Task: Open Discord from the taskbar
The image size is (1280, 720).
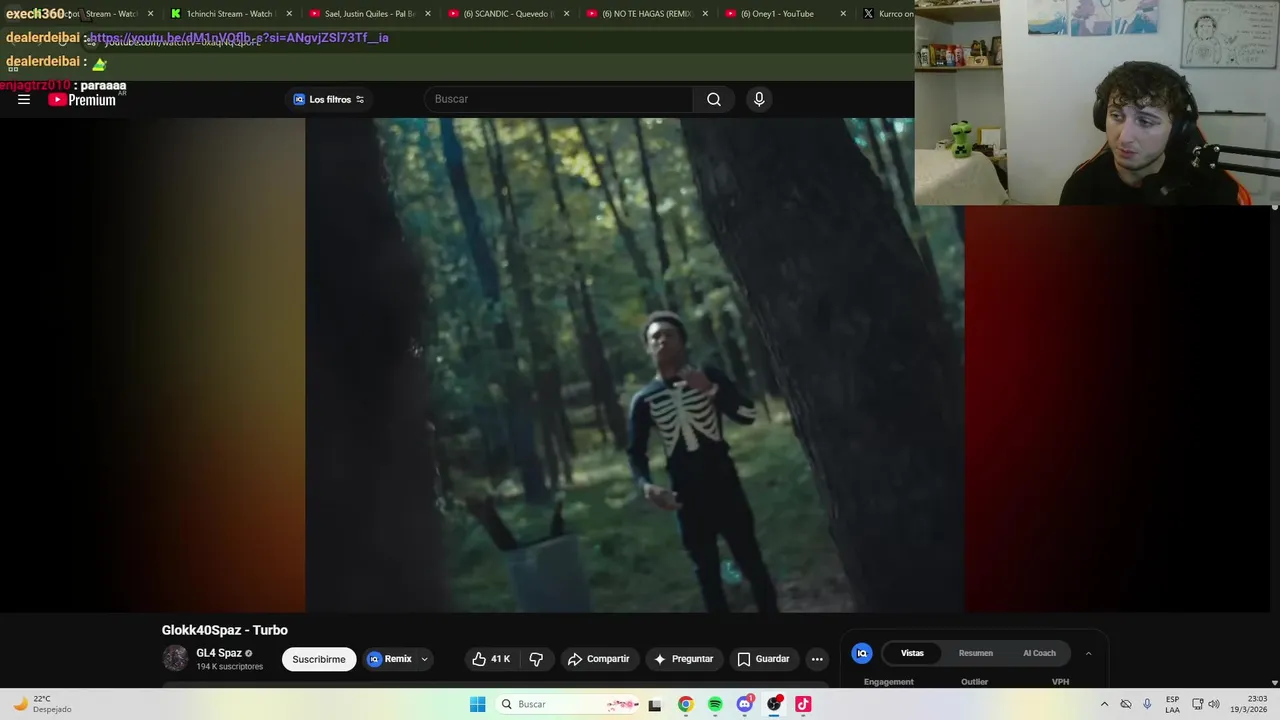Action: [744, 704]
